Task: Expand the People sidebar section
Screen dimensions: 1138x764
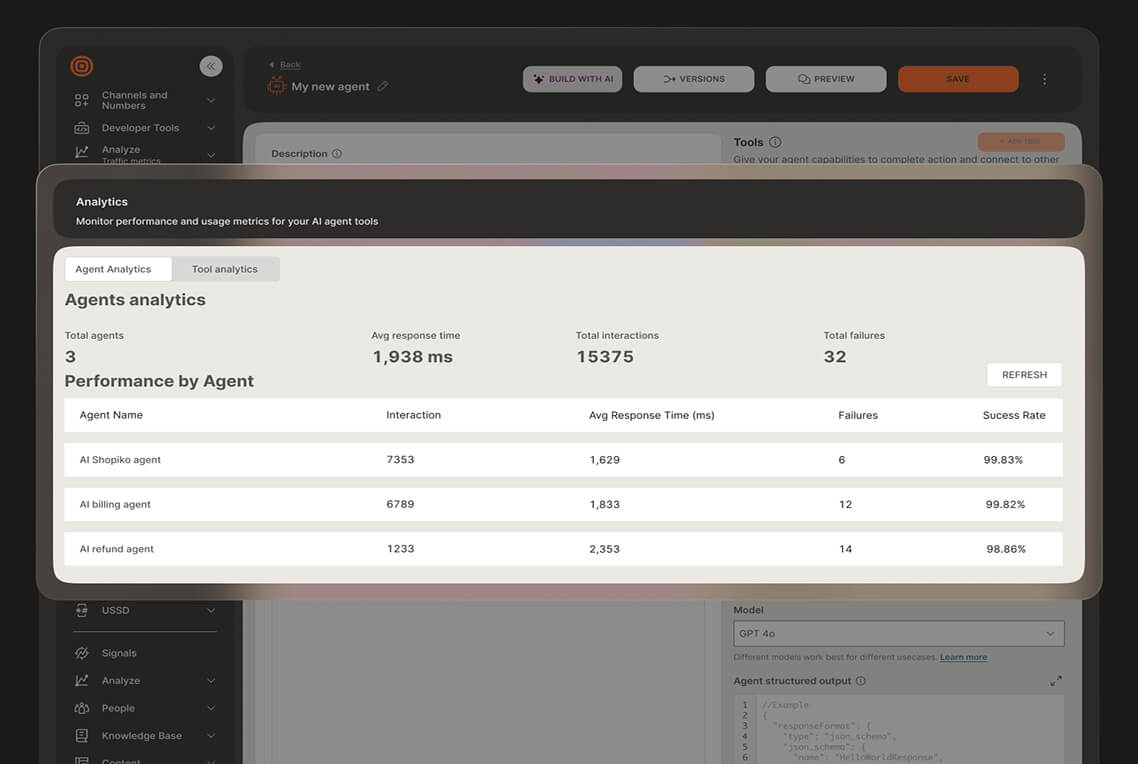Action: [x=211, y=708]
